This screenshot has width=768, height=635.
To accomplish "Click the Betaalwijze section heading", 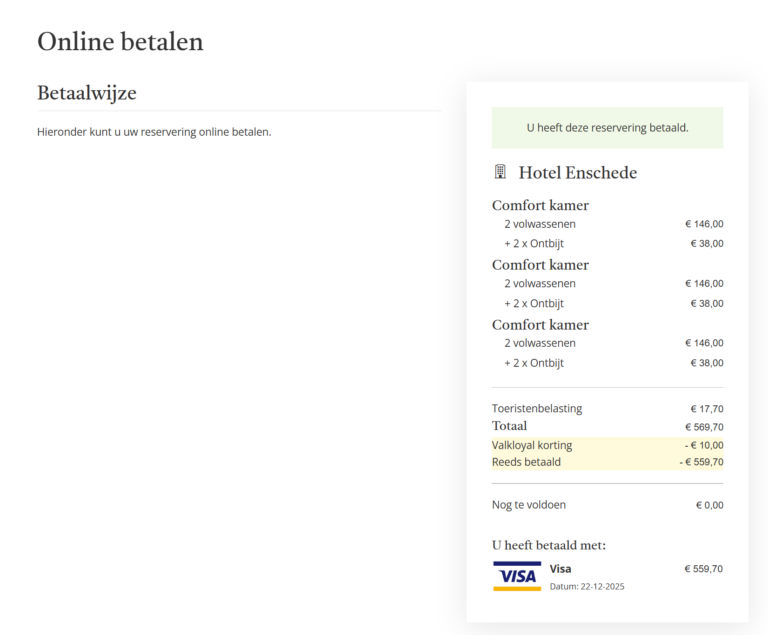I will coord(87,93).
